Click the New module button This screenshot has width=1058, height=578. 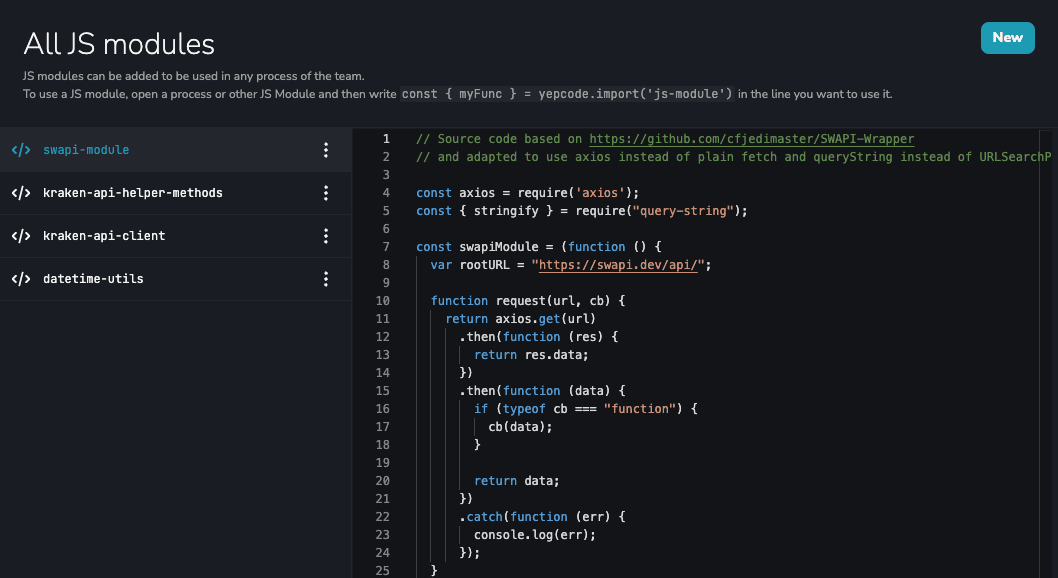pyautogui.click(x=1007, y=38)
